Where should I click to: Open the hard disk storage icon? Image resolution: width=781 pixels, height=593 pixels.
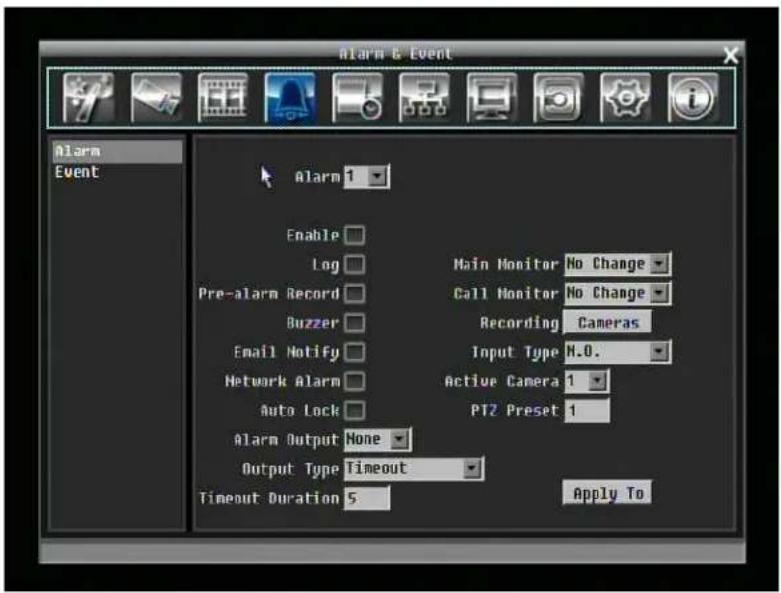558,98
